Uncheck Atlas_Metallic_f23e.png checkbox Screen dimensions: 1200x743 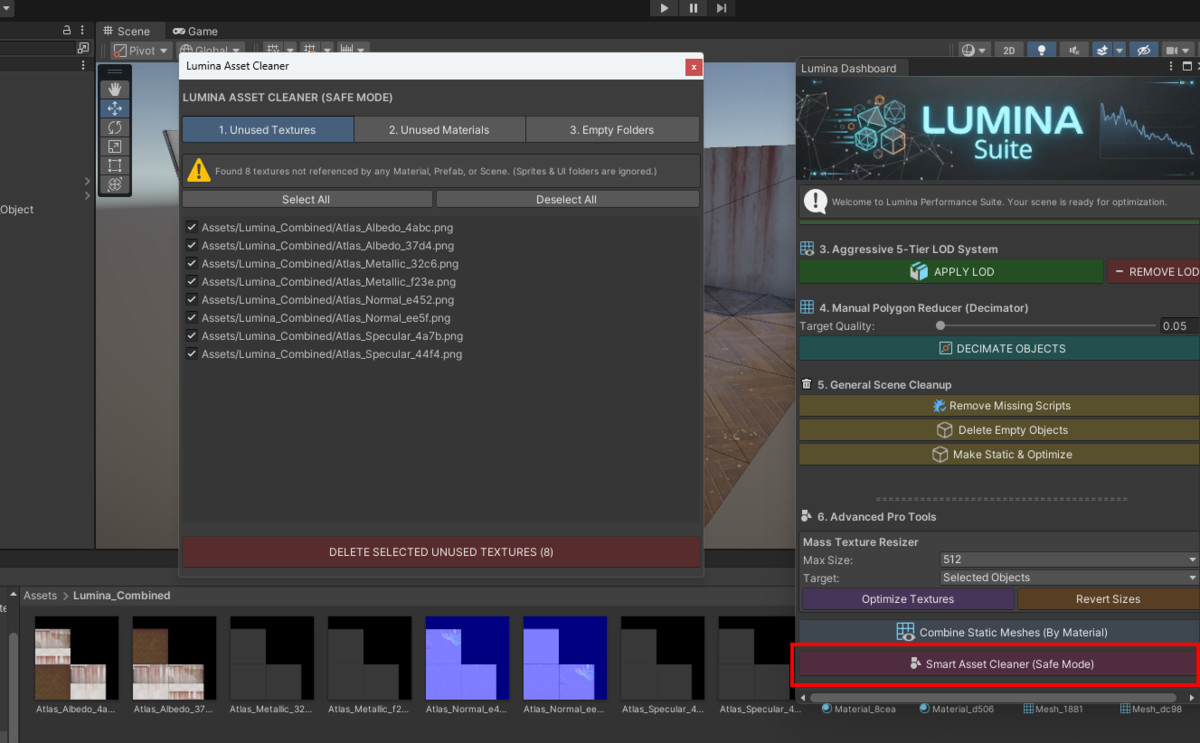pyautogui.click(x=191, y=281)
